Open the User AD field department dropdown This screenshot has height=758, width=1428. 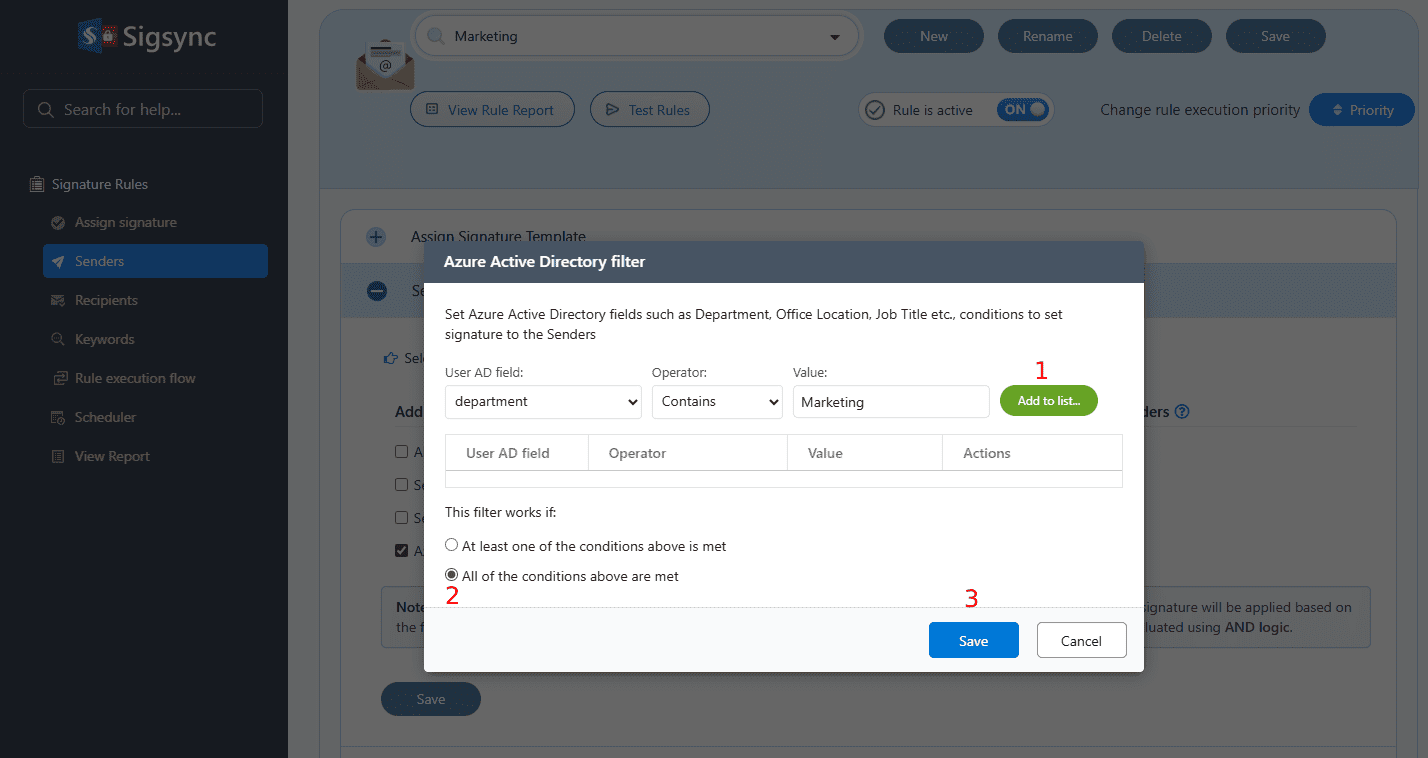click(543, 402)
